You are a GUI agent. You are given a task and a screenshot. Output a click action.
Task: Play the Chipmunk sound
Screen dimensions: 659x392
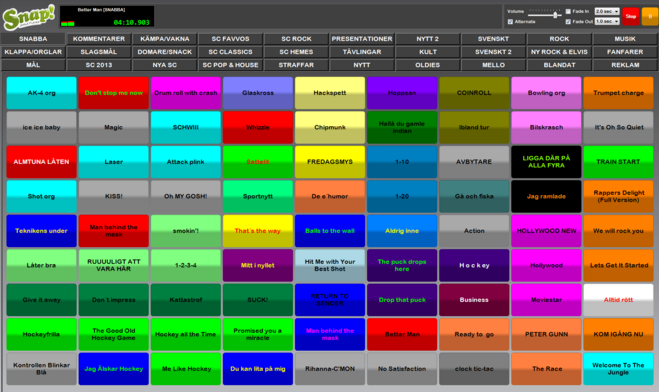(x=330, y=127)
